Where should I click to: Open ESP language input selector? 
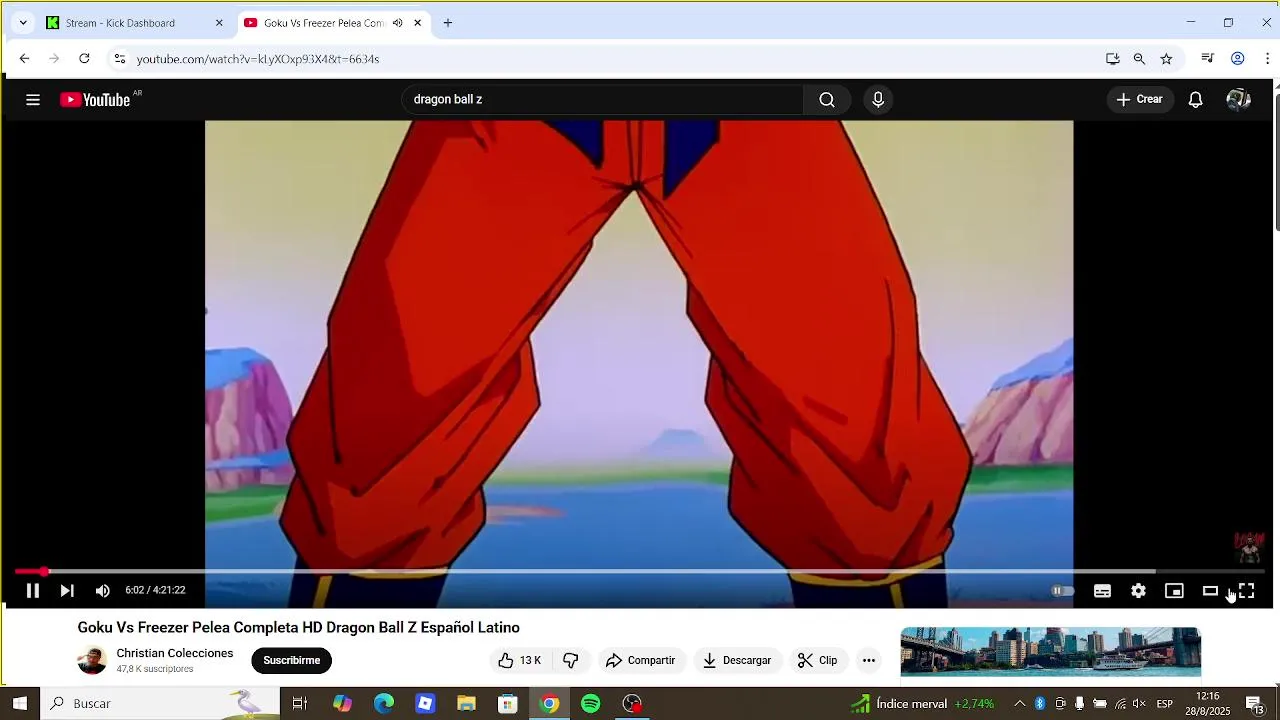tap(1165, 703)
